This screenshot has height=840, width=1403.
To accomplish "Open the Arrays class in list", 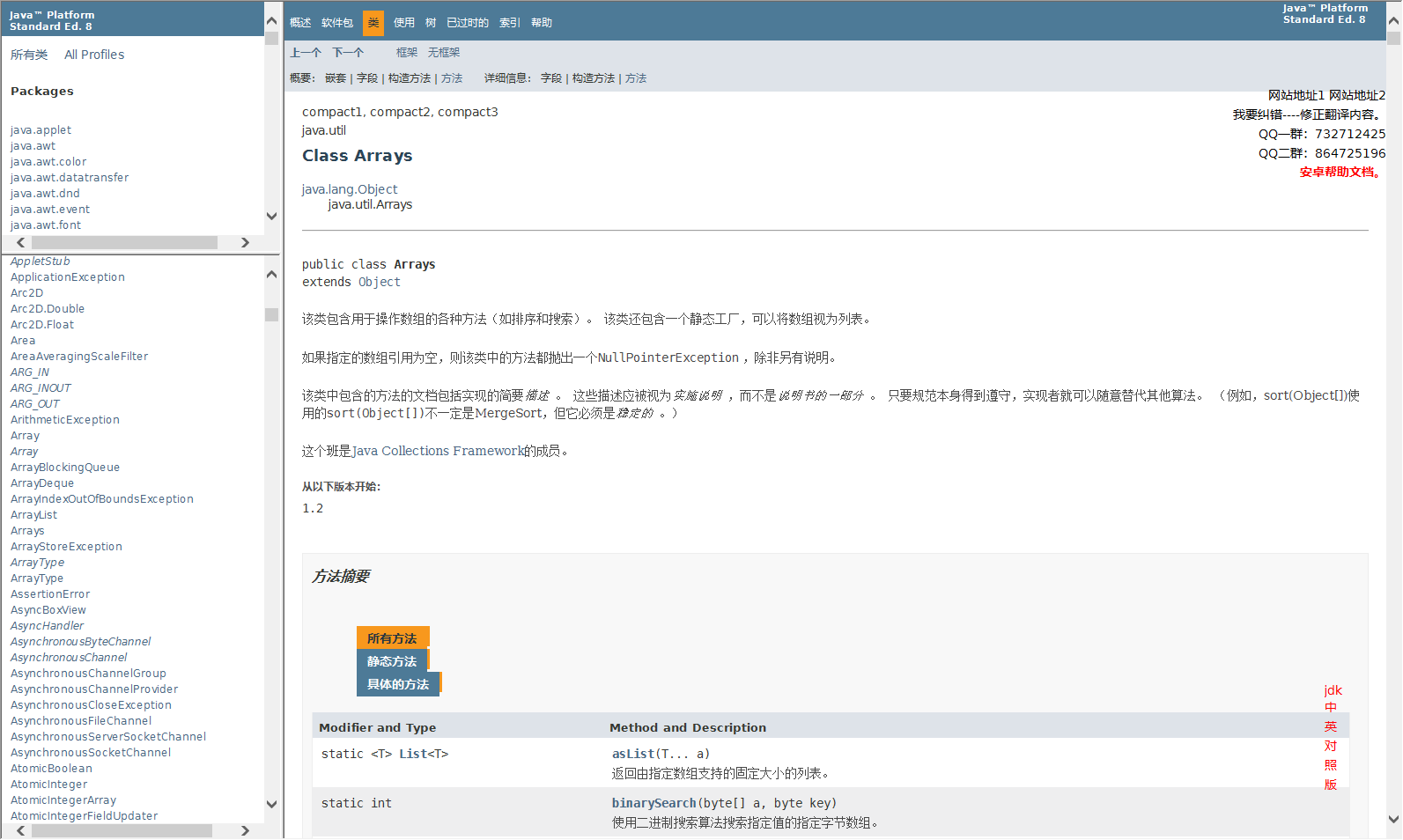I will [27, 531].
